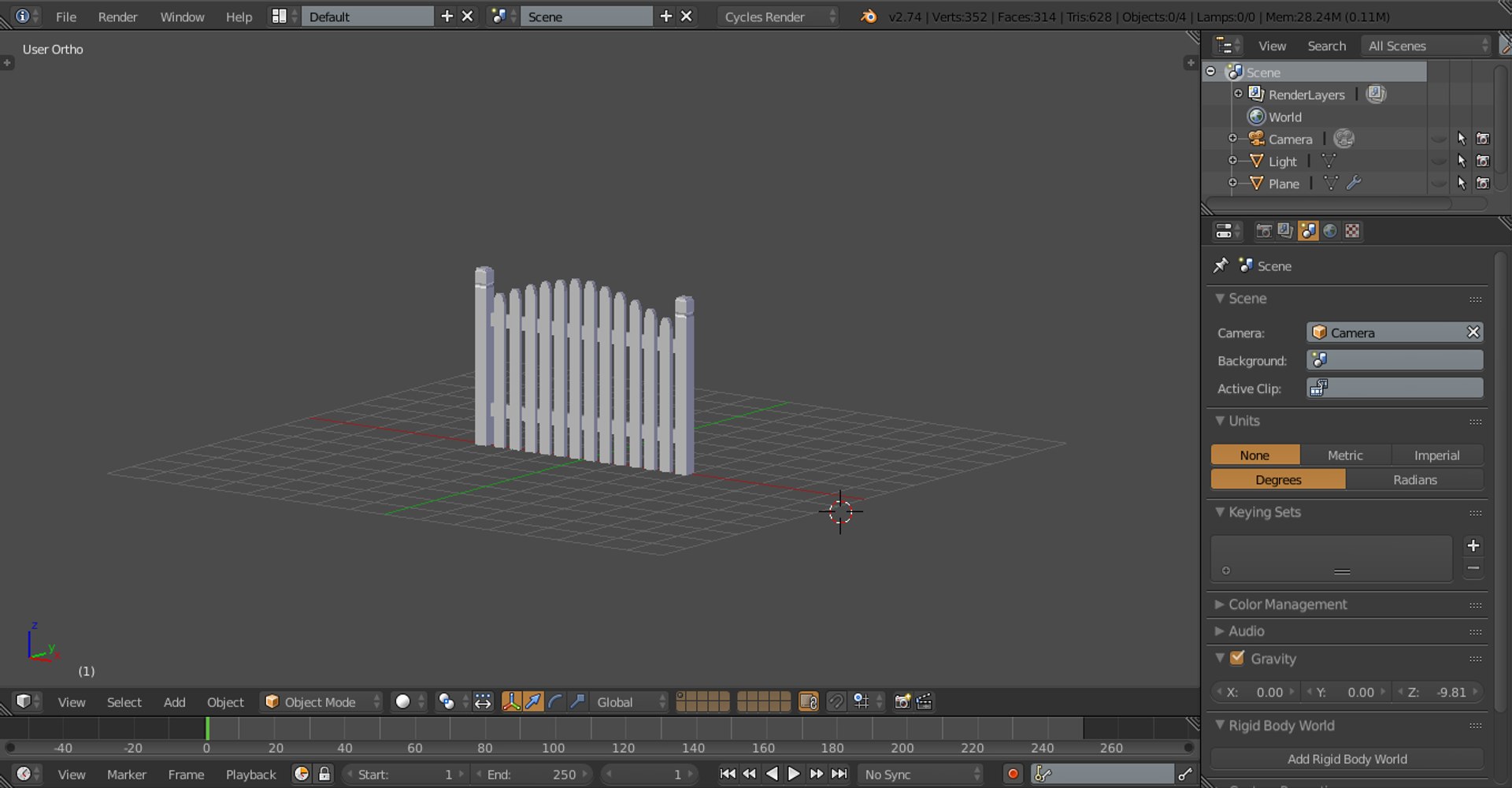
Task: Switch to Render properties tab (camera icon)
Action: [x=1264, y=231]
